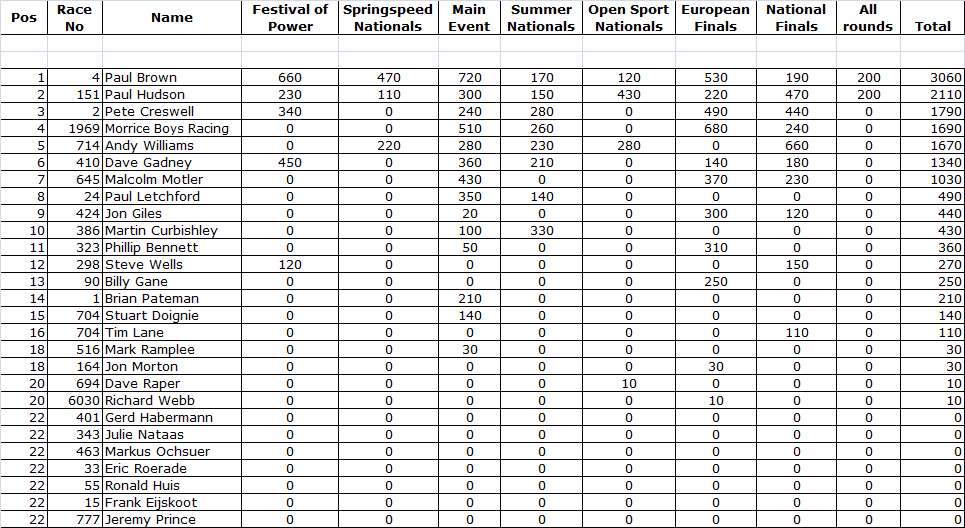965x528 pixels.
Task: Select Martin Curbishley's Summer Nationals score 330
Action: [x=541, y=230]
